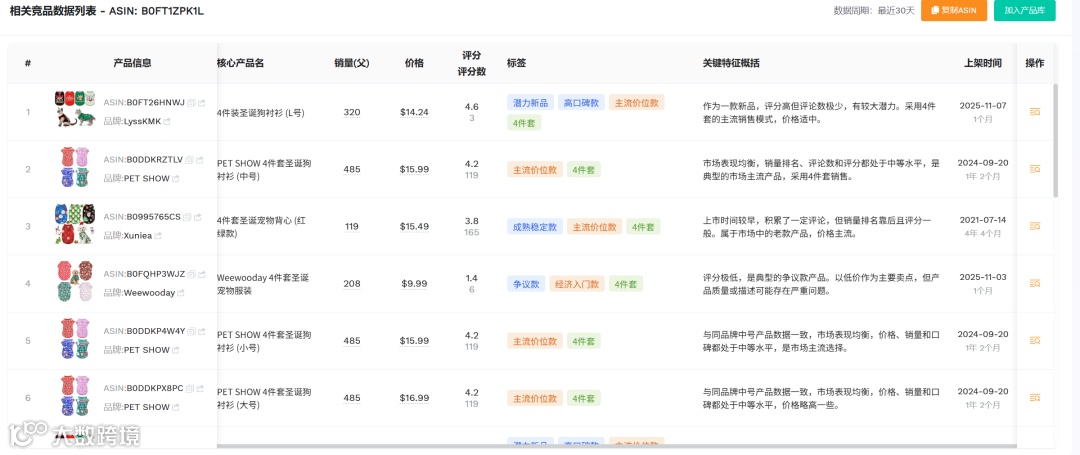Image resolution: width=1080 pixels, height=455 pixels.
Task: Click the rating value 3.8
Action: (x=472, y=221)
